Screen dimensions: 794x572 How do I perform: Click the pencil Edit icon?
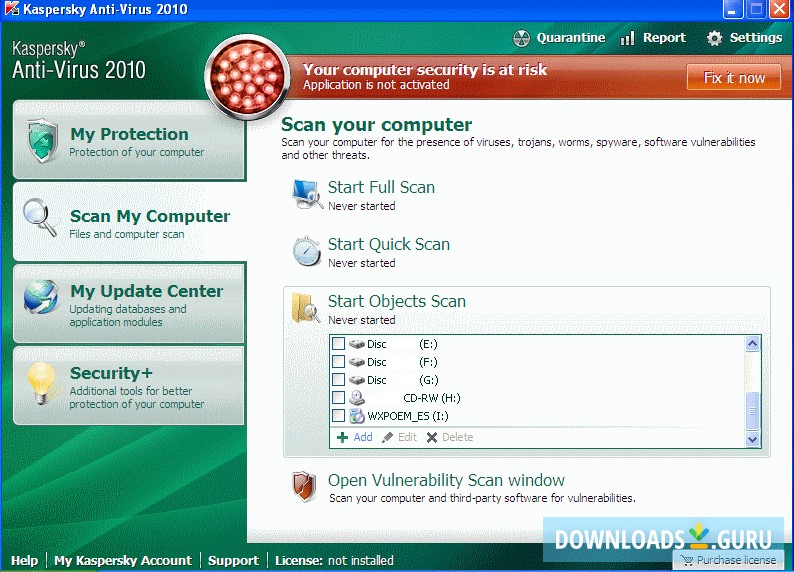387,437
